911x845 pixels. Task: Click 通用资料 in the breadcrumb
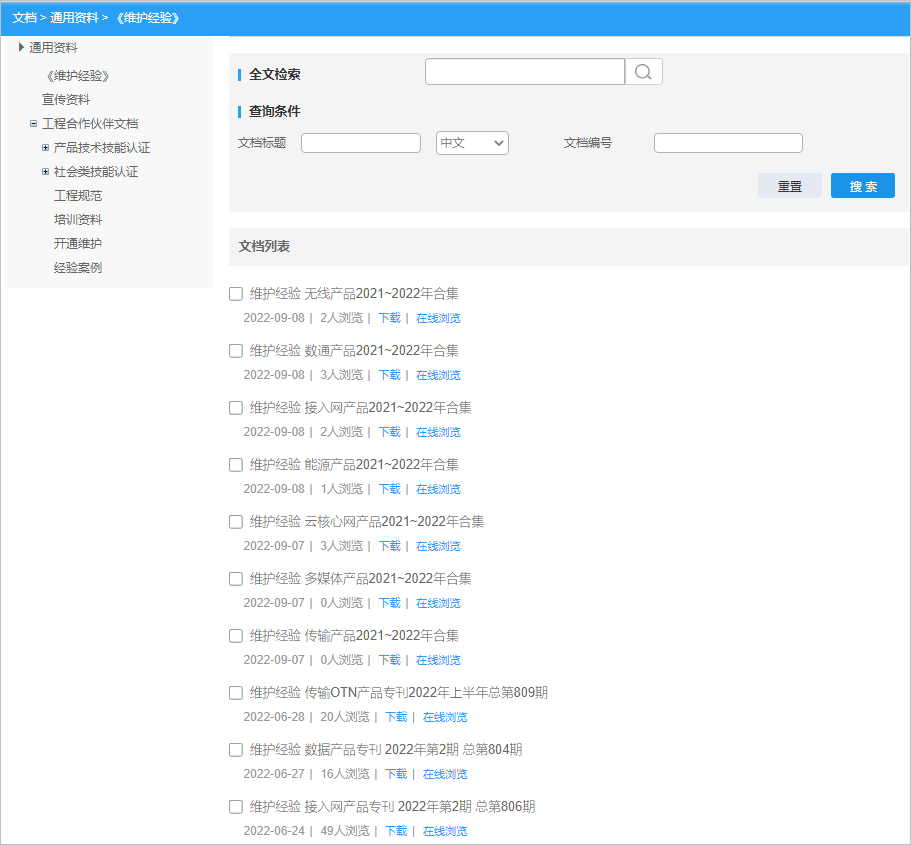point(74,18)
